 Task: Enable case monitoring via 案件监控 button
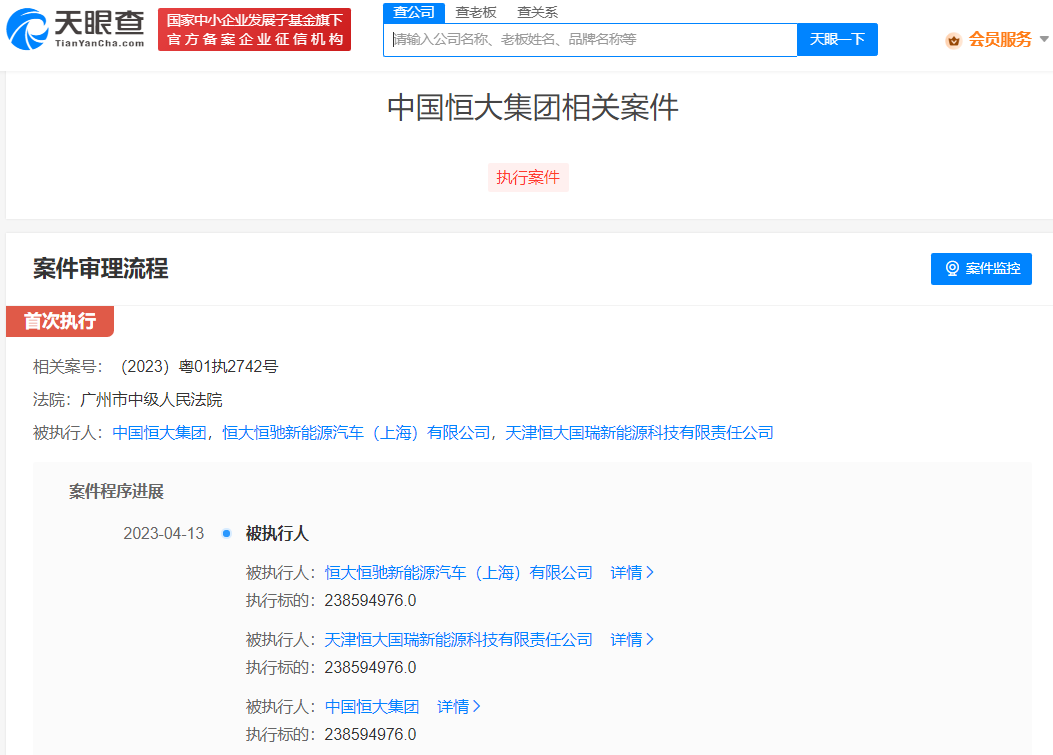tap(981, 269)
